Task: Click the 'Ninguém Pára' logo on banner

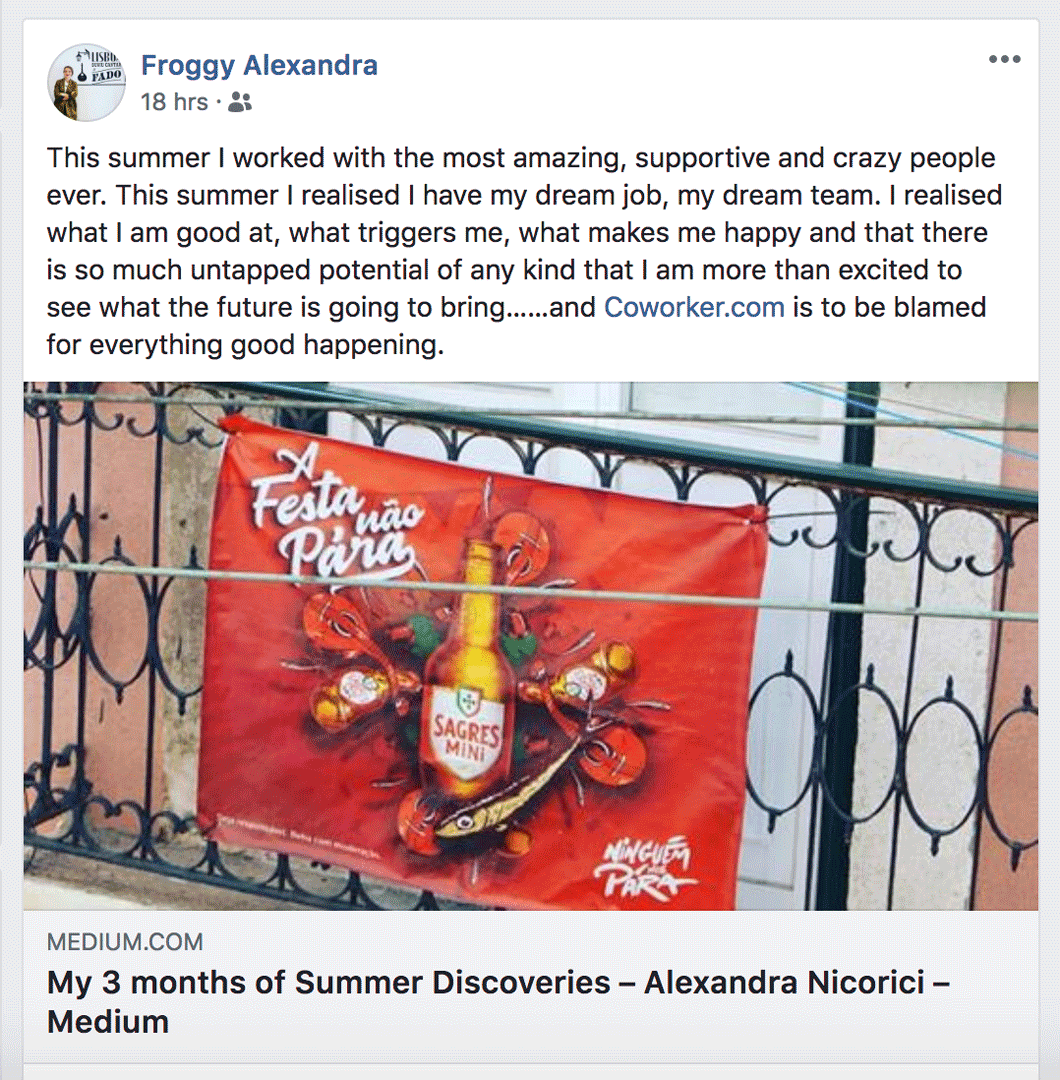Action: click(644, 869)
